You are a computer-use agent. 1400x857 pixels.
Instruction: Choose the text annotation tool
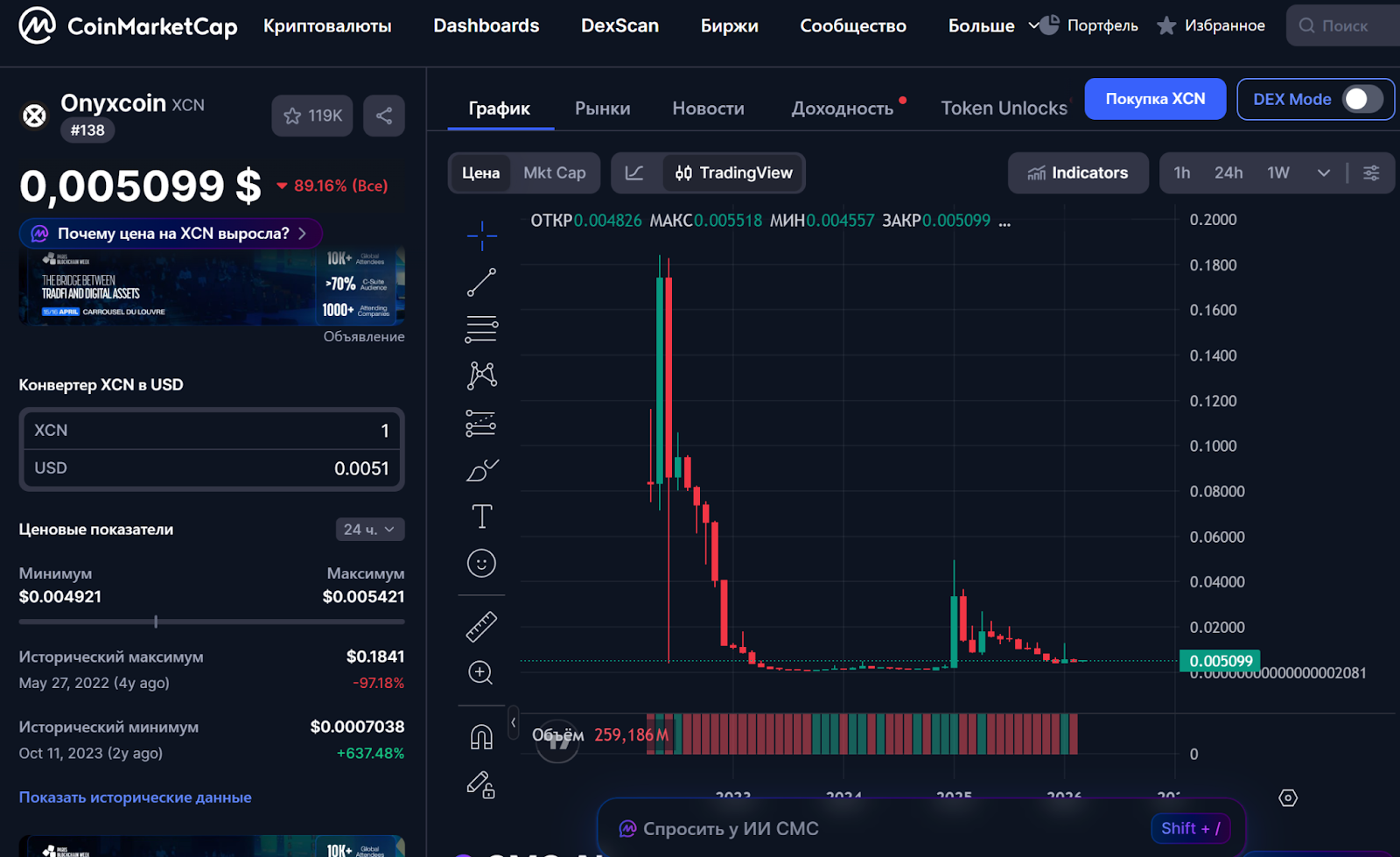click(x=481, y=516)
